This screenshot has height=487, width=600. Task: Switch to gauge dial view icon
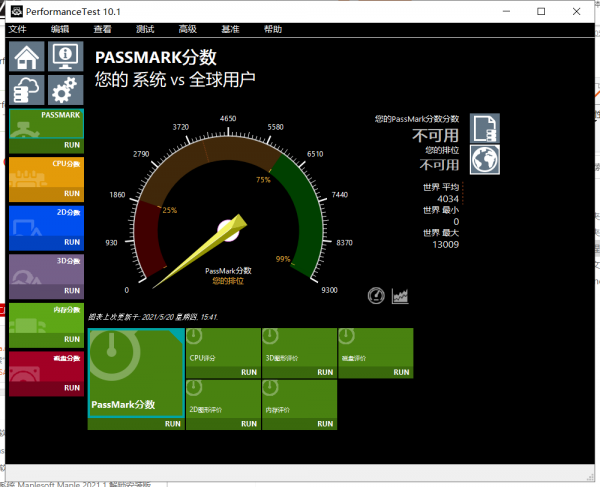tap(376, 296)
